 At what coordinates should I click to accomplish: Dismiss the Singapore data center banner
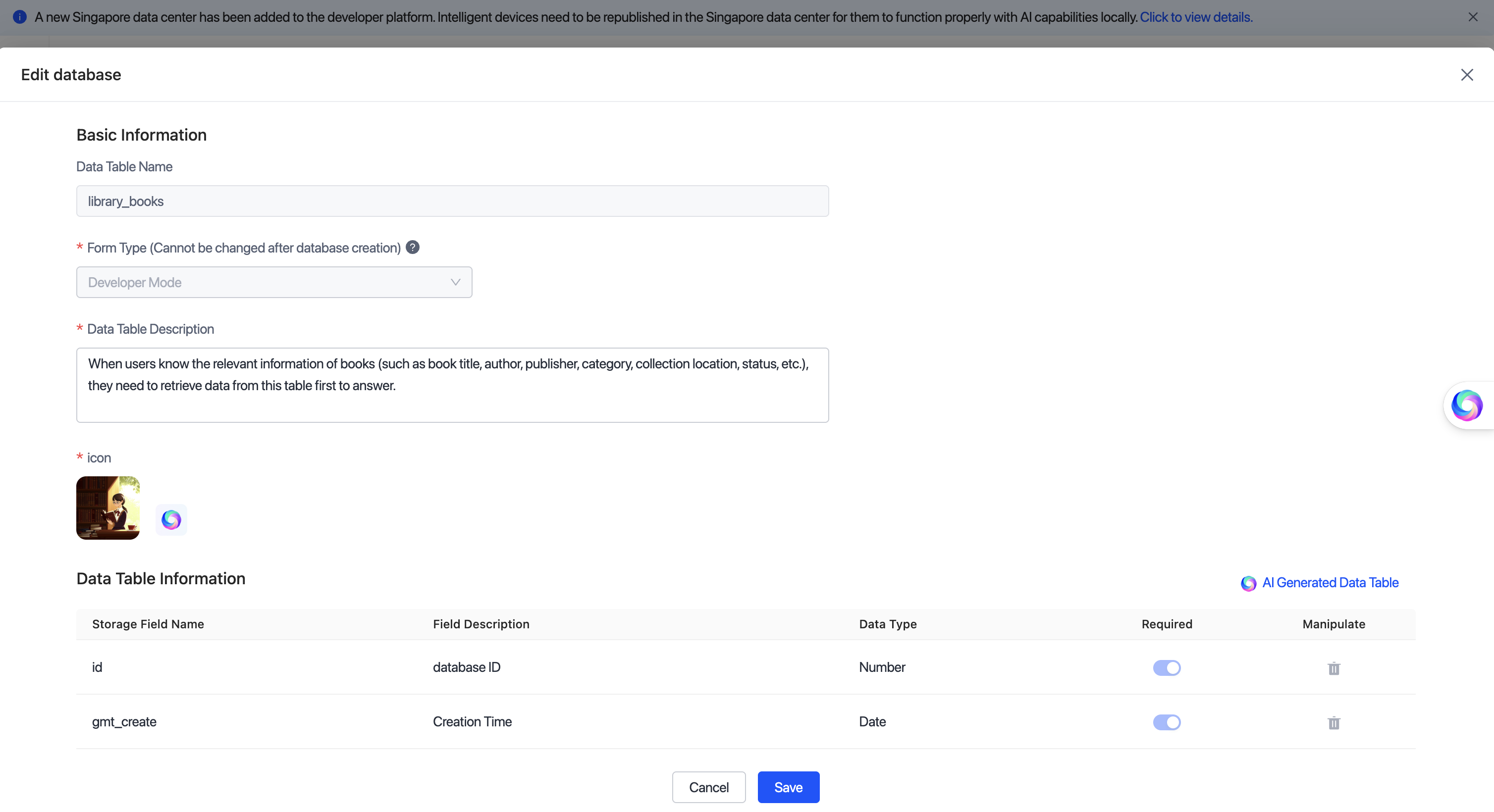point(1473,17)
